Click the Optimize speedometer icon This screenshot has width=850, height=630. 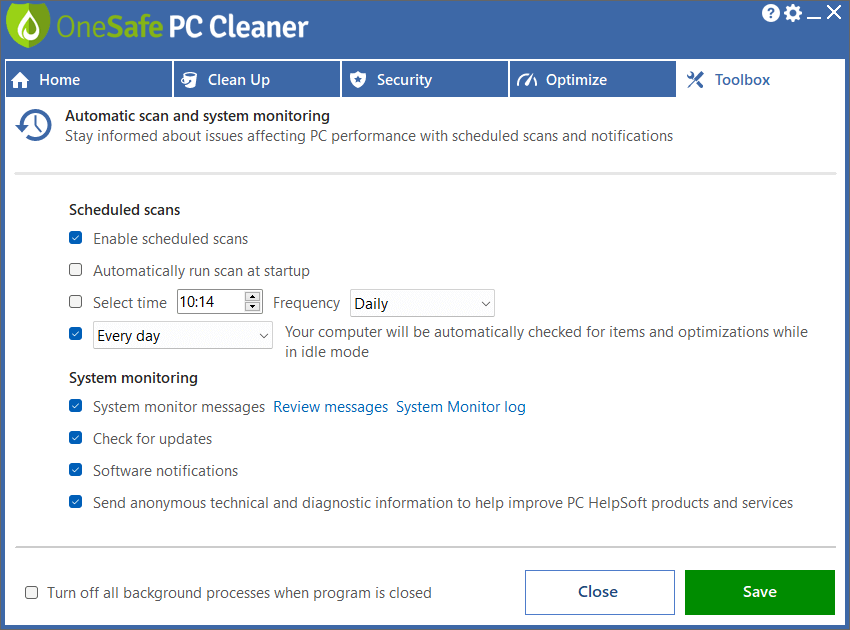pos(527,80)
